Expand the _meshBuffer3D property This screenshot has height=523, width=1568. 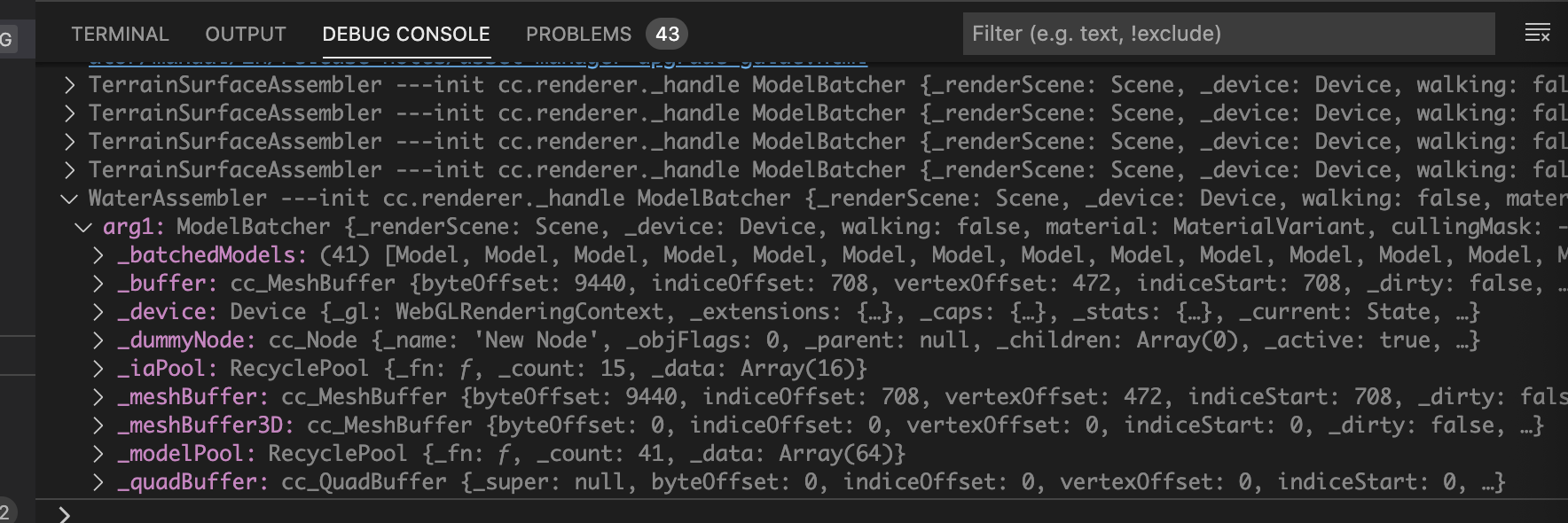(x=98, y=425)
